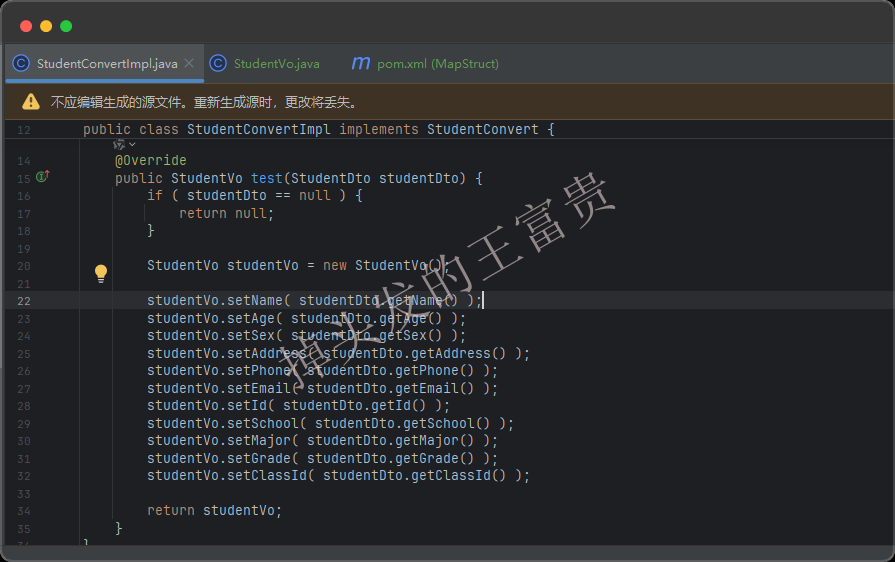The image size is (895, 562).
Task: Click the implements gutter icon on line 15
Action: tap(43, 176)
